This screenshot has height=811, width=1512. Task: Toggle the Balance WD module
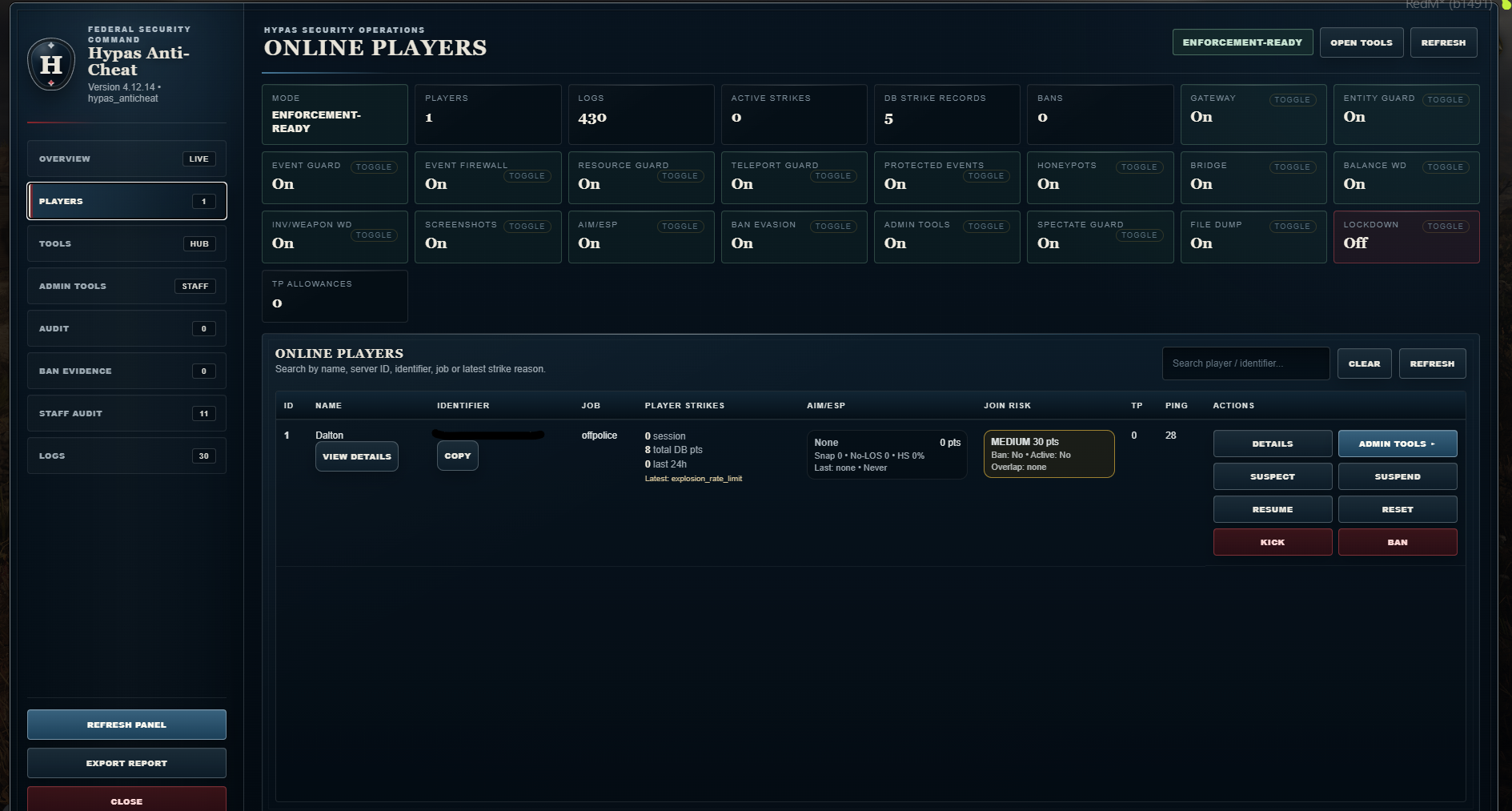[x=1445, y=167]
